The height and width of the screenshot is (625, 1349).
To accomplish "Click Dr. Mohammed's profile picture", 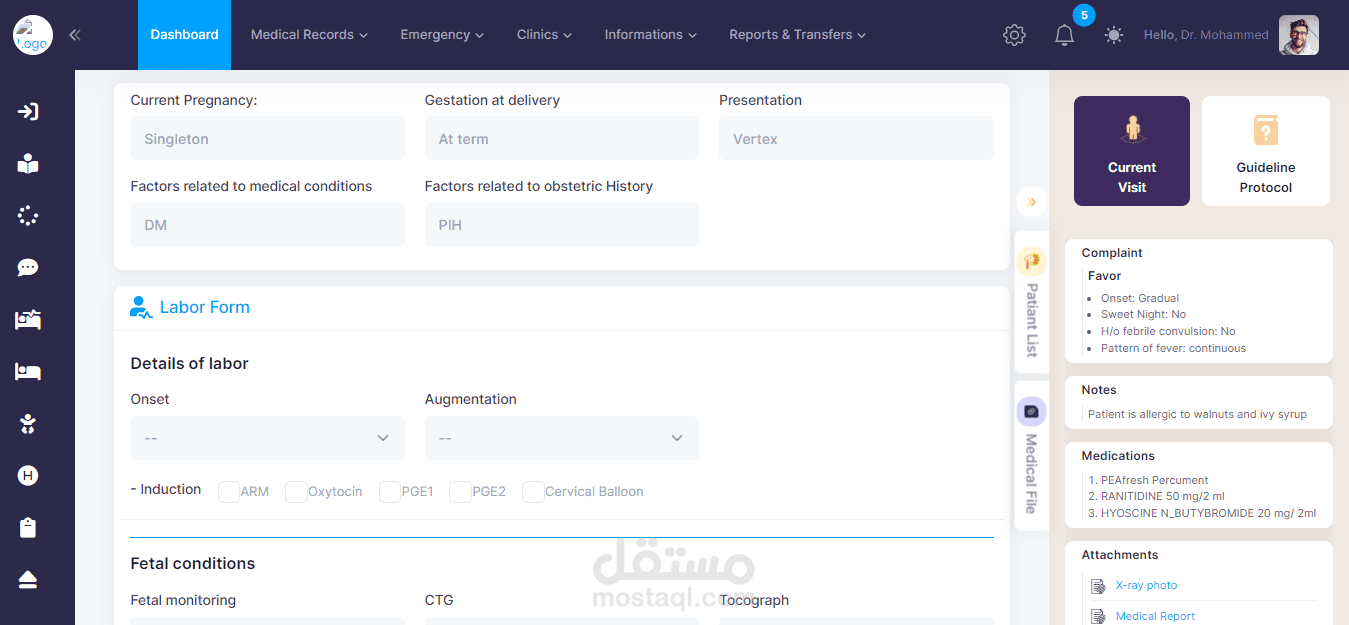I will click(x=1299, y=35).
